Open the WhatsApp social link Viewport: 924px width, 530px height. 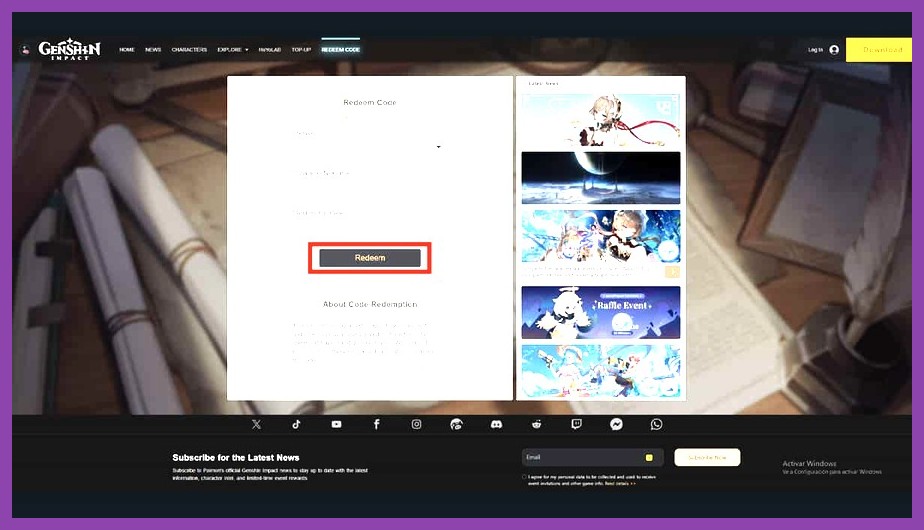pyautogui.click(x=656, y=424)
